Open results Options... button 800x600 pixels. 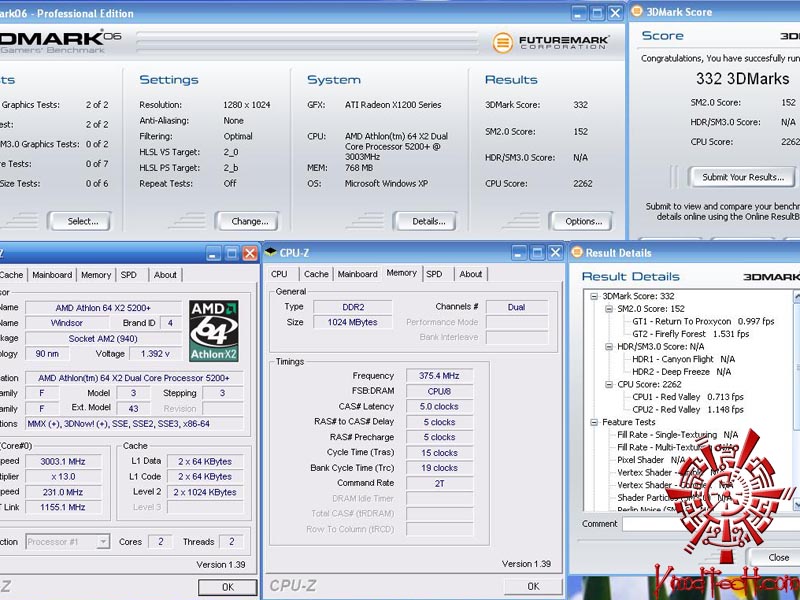click(x=581, y=221)
